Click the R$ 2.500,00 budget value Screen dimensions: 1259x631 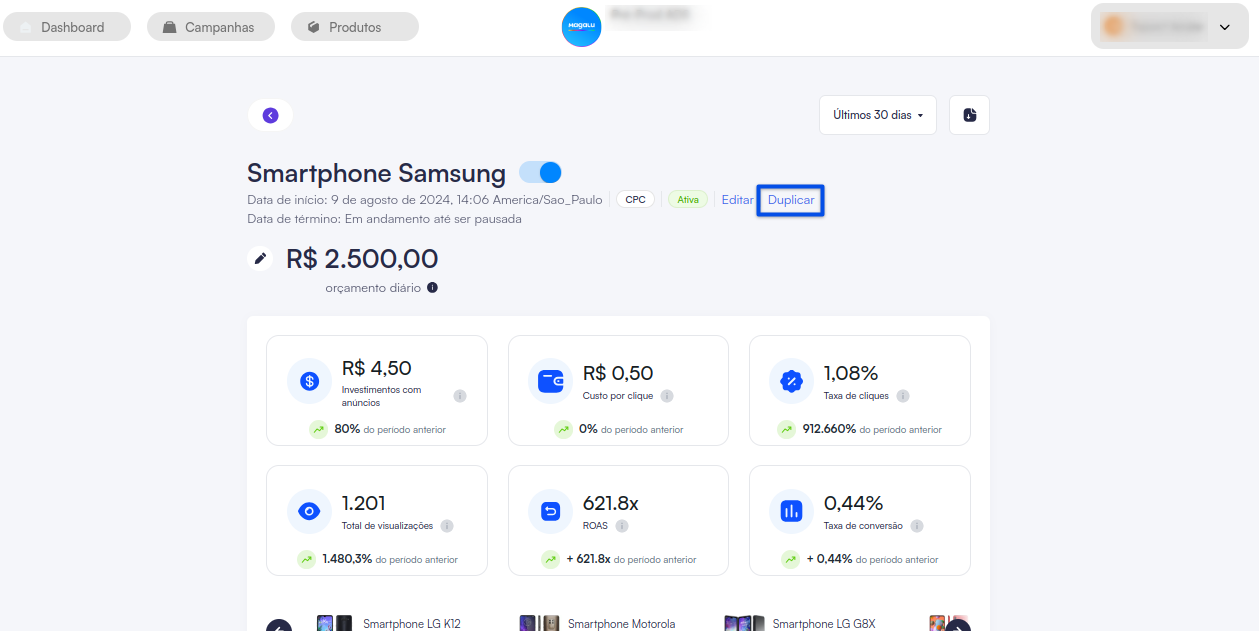[362, 259]
